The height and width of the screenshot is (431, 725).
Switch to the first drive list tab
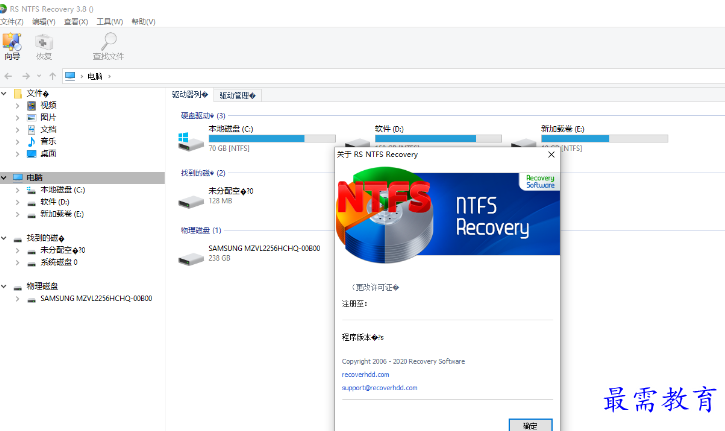click(190, 95)
